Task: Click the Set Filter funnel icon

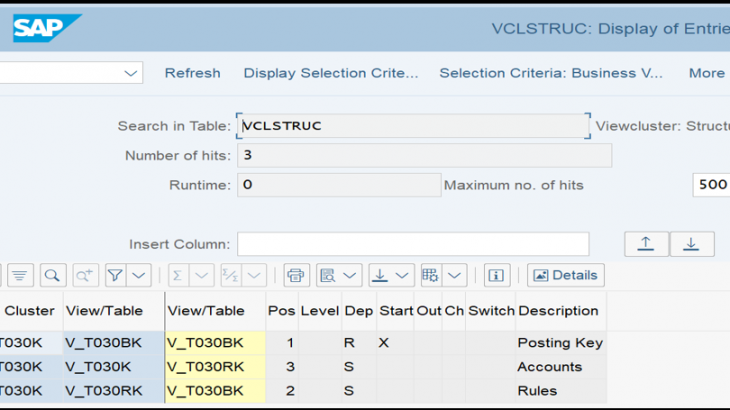Action: tap(116, 275)
